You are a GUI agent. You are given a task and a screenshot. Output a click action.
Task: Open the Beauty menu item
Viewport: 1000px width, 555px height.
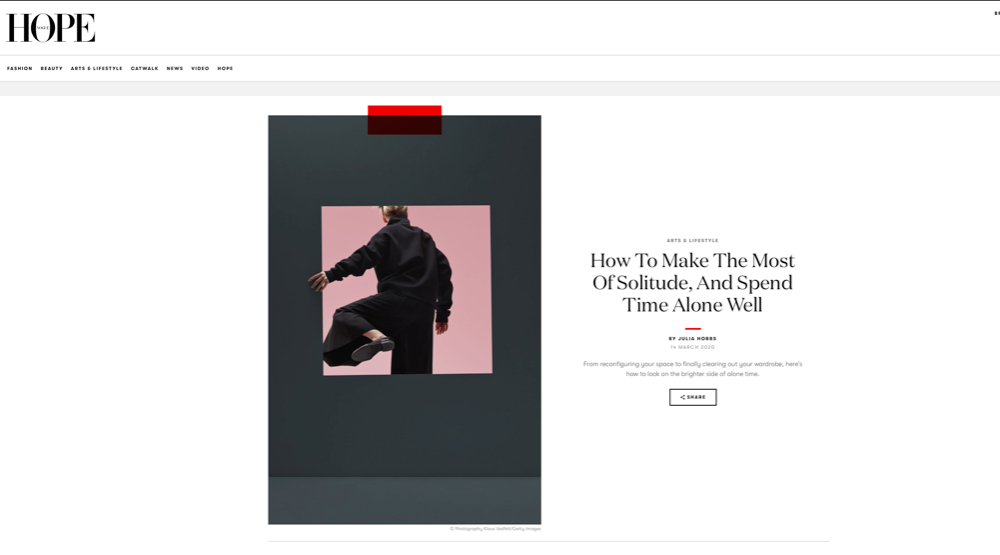pyautogui.click(x=52, y=68)
